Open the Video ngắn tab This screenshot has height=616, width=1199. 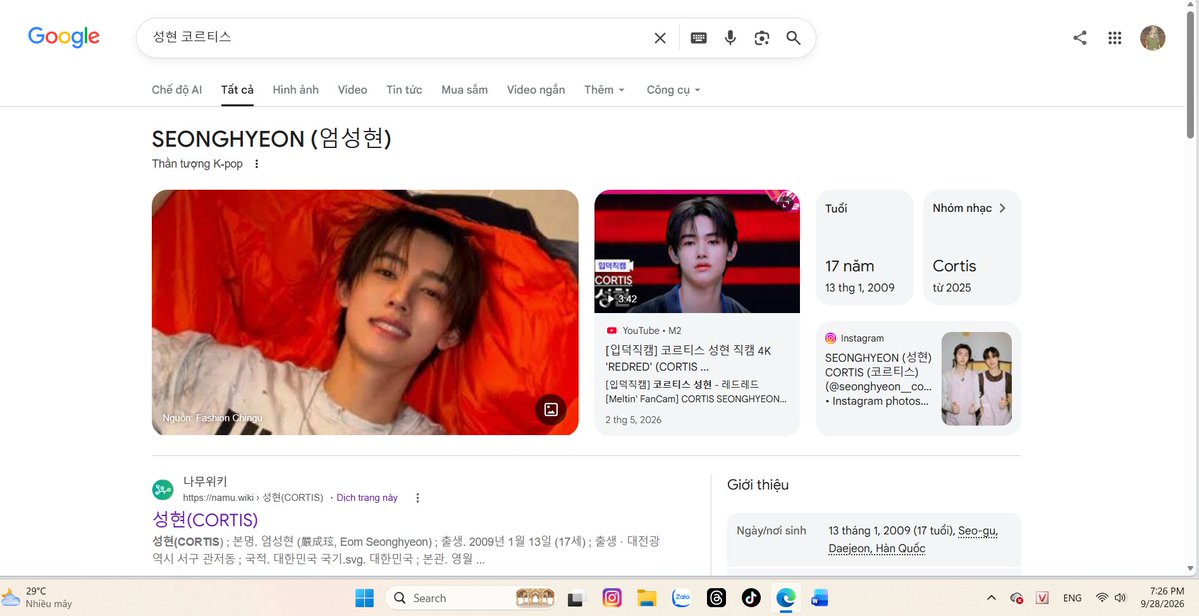pos(536,89)
